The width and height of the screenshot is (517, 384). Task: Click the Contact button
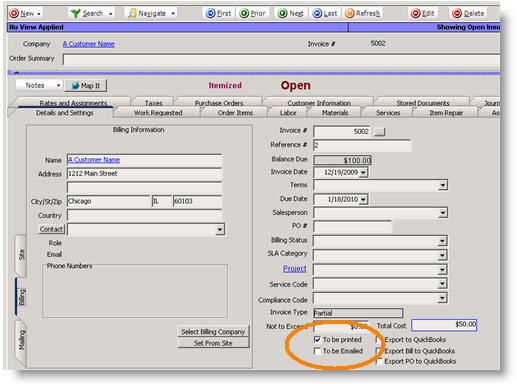(51, 229)
